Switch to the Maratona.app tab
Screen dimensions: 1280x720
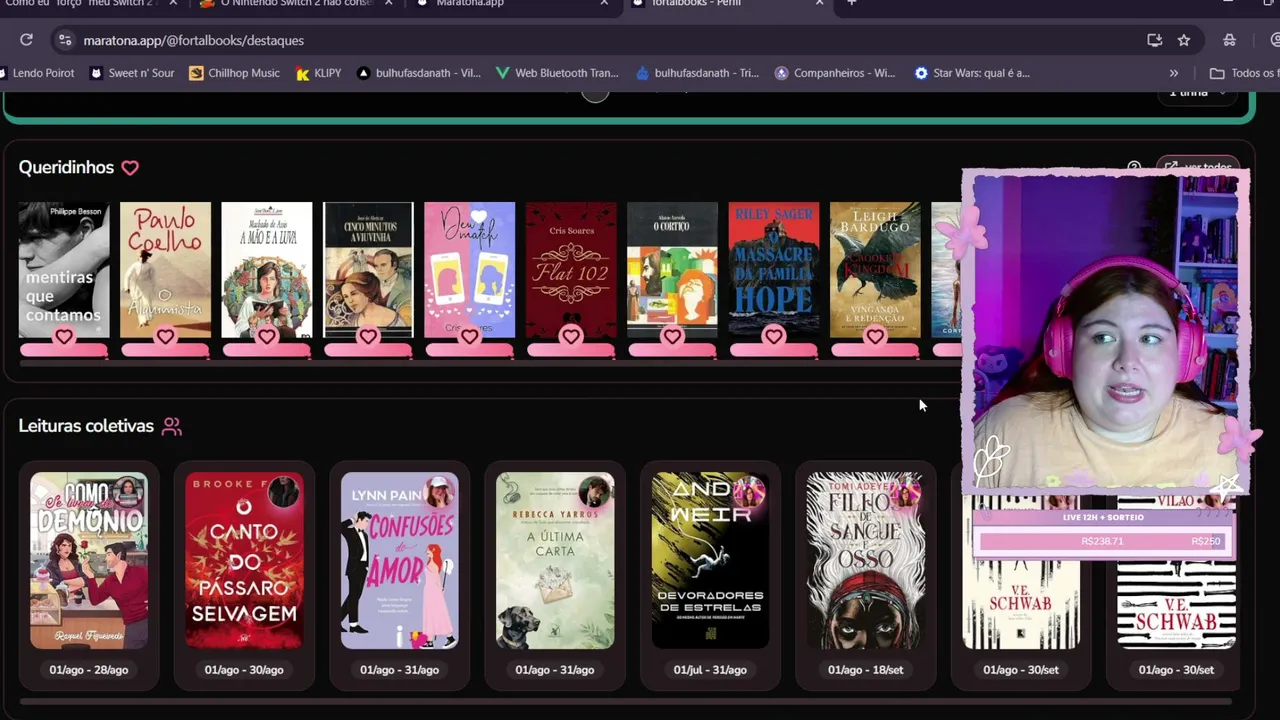510,4
